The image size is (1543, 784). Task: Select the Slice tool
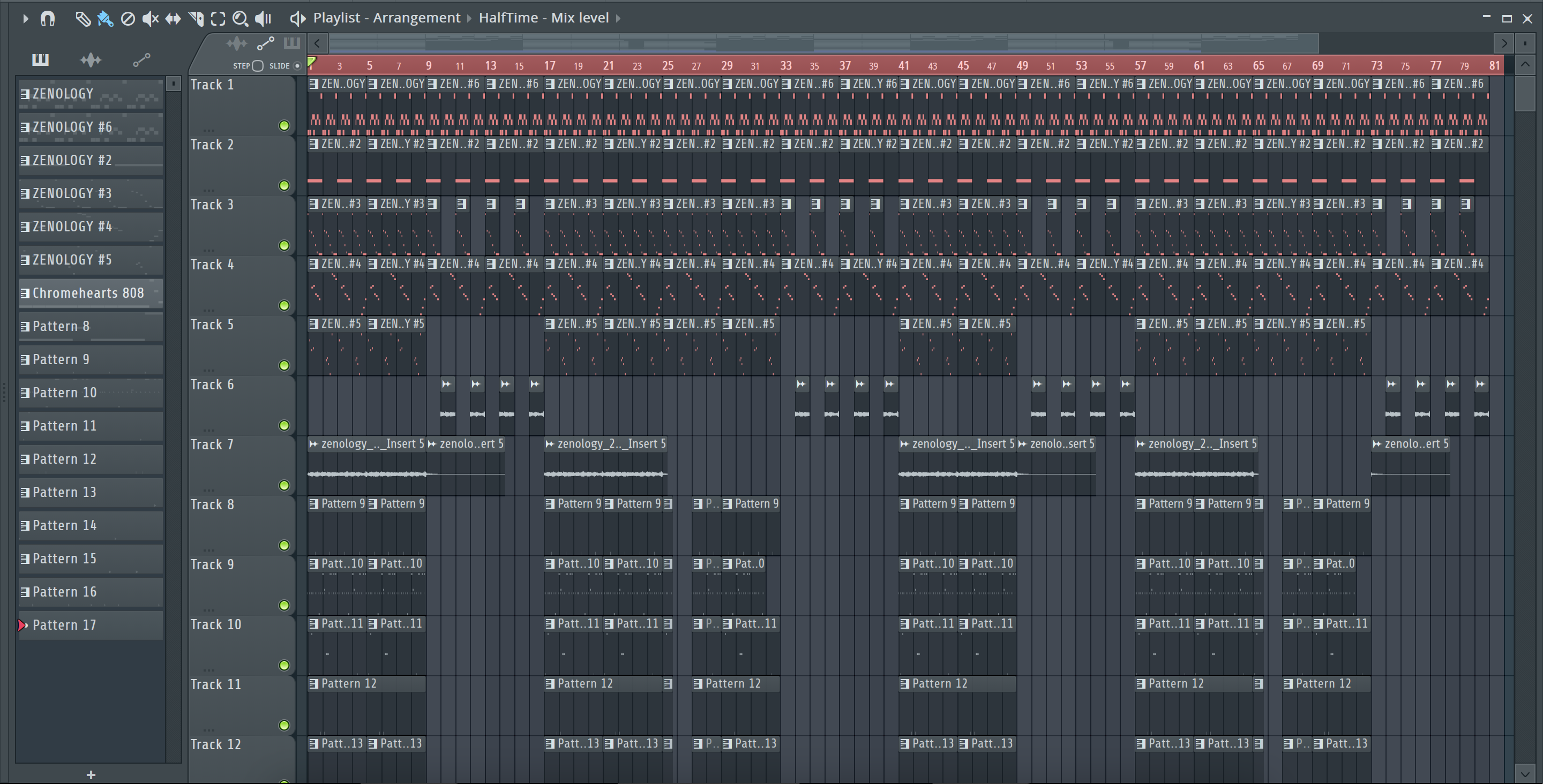click(196, 19)
